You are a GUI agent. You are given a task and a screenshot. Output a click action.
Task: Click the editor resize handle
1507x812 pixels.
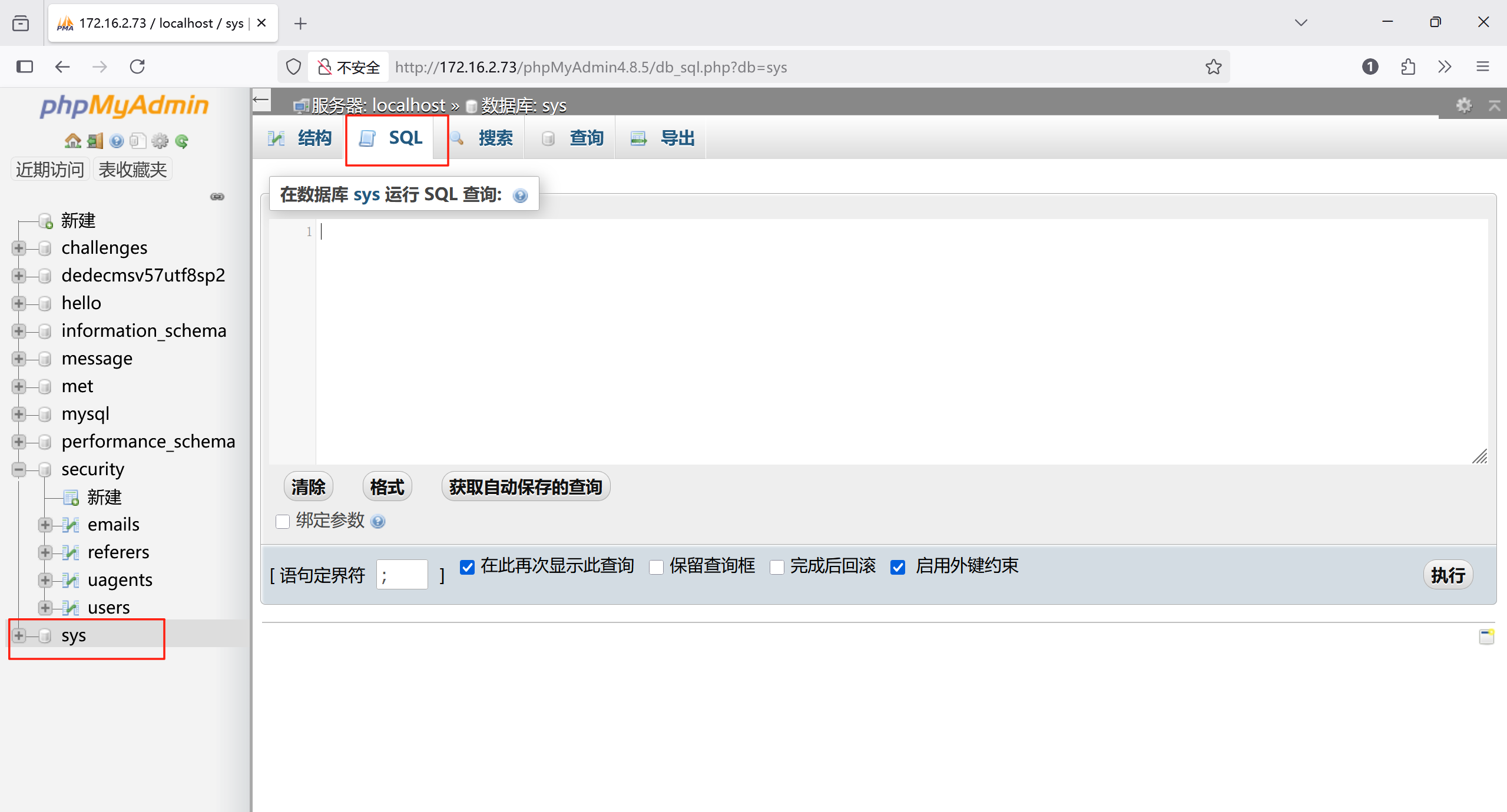pyautogui.click(x=1480, y=456)
